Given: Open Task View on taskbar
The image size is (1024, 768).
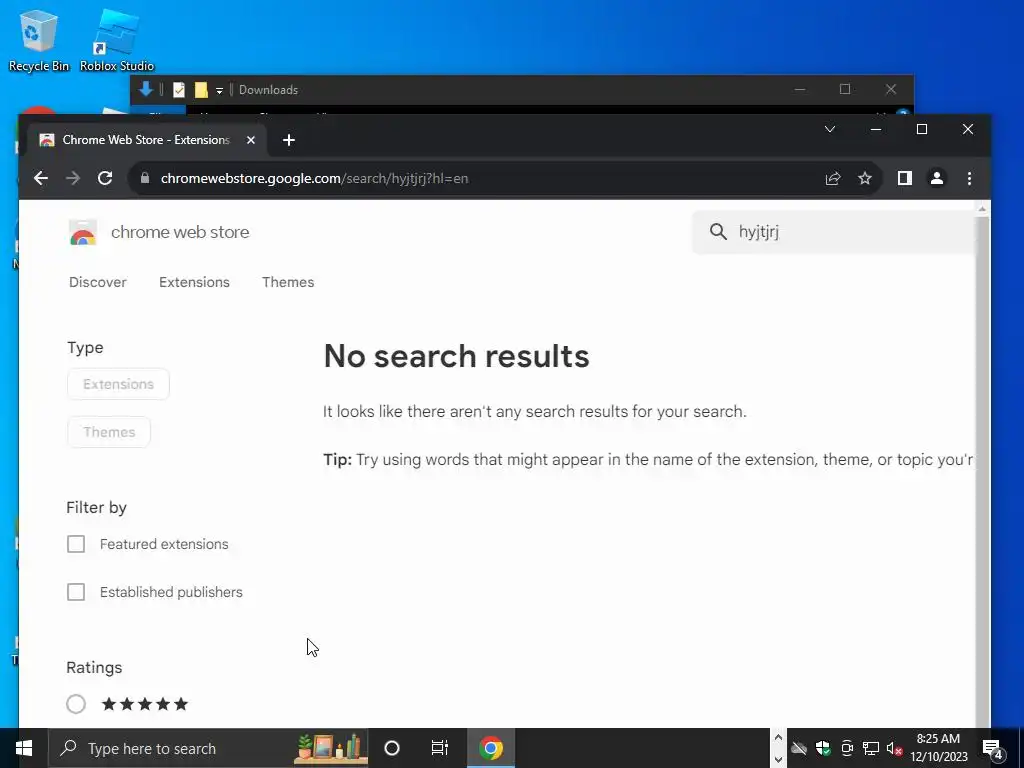Looking at the screenshot, I should coord(440,748).
